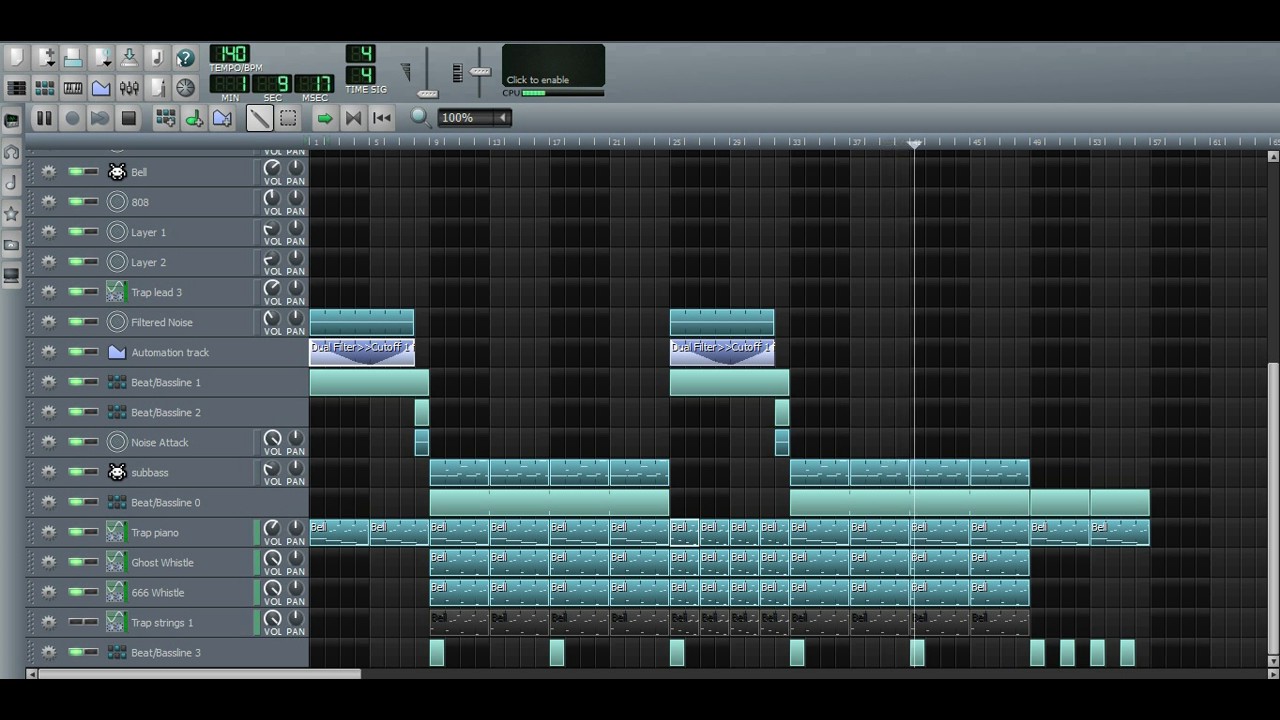Screen dimensions: 1280x720
Task: Open the Automation Editor
Action: pos(101,88)
